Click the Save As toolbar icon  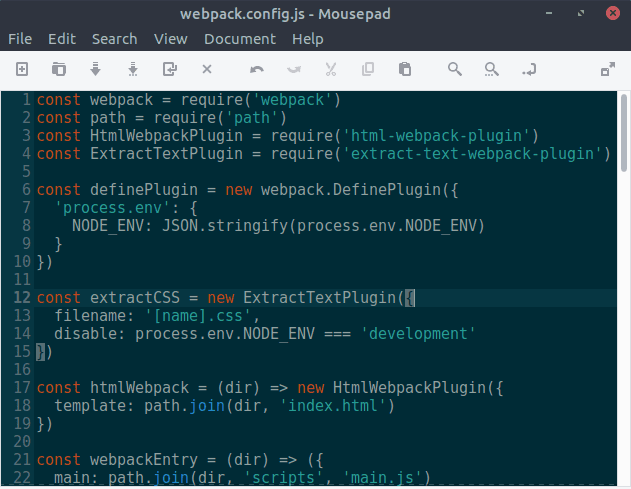(133, 69)
